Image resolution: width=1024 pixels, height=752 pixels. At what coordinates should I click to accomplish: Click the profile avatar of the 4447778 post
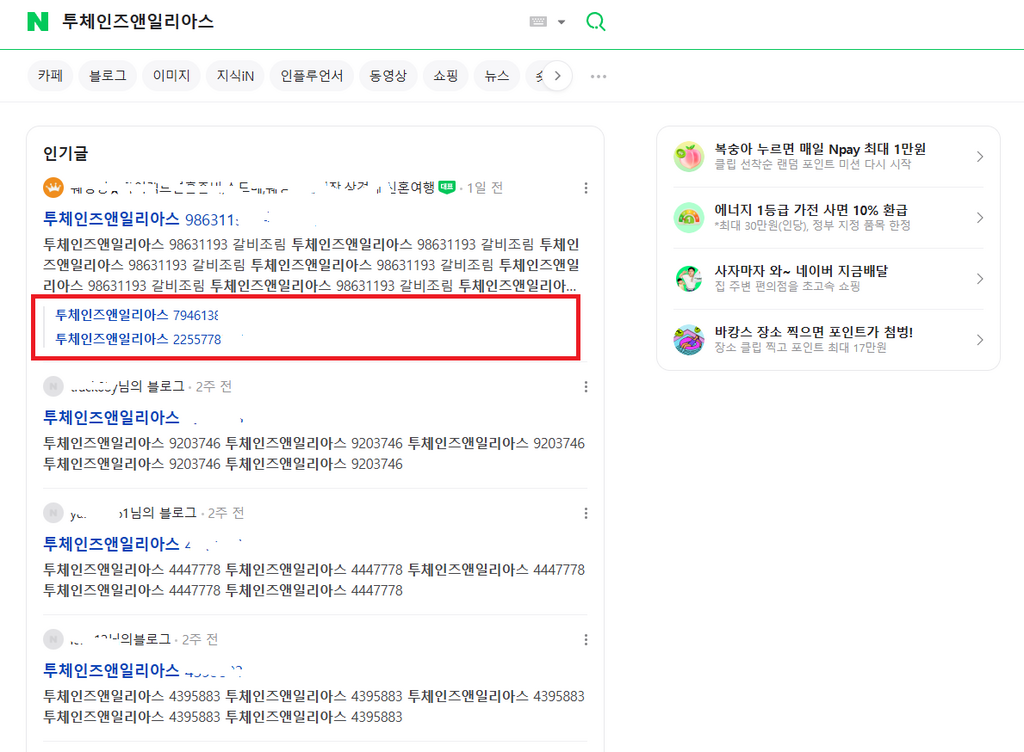54,513
